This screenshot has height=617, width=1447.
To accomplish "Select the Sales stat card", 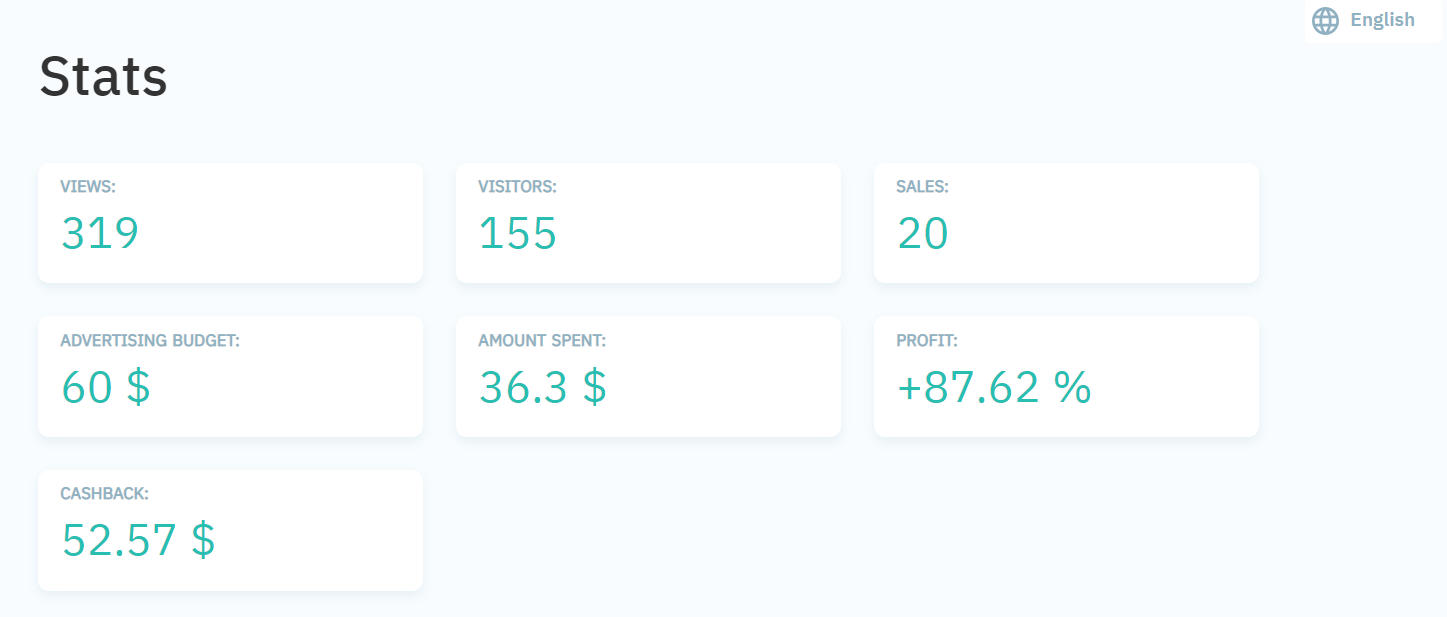I will (1066, 223).
